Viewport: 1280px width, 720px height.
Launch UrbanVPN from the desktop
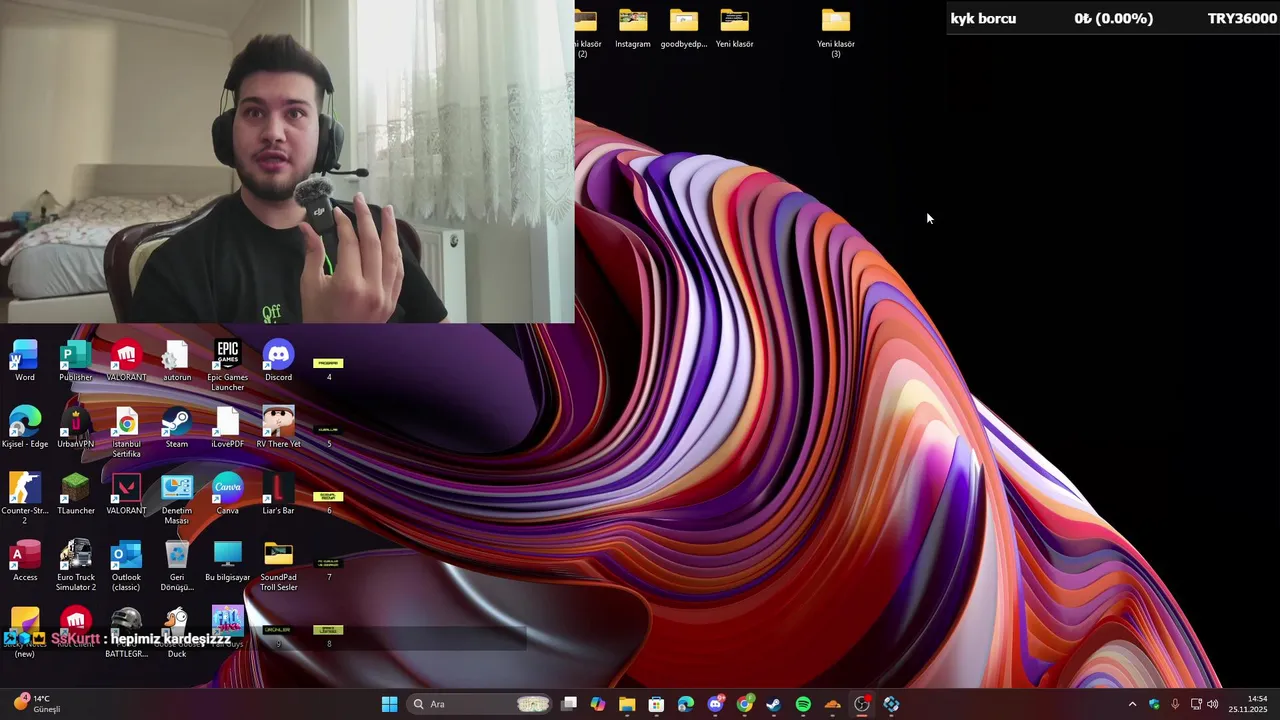[76, 428]
